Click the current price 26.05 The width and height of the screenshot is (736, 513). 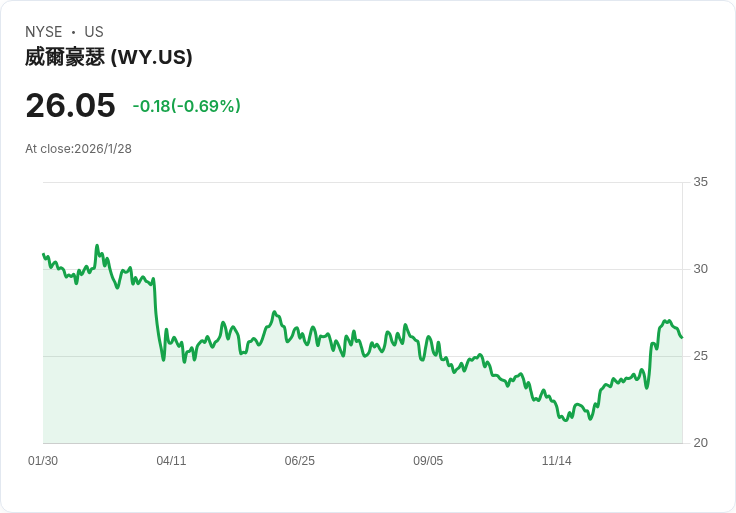pos(70,105)
